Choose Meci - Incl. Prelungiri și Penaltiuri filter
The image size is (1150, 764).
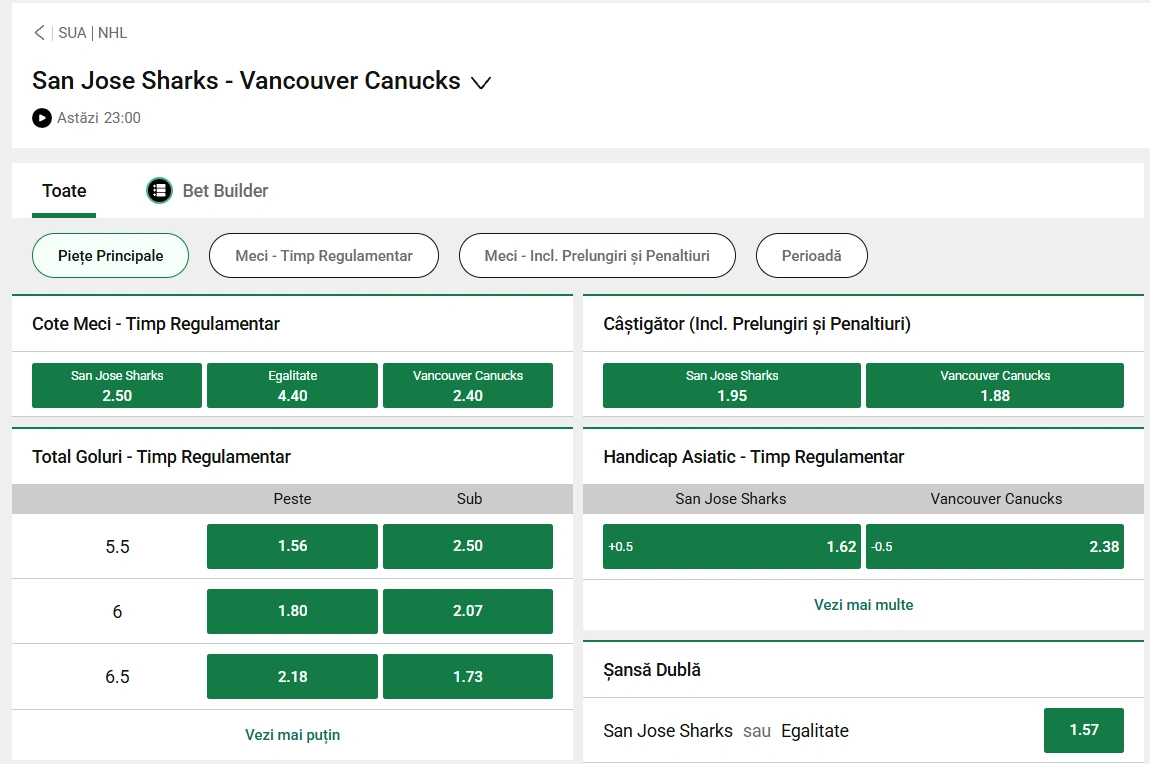(x=597, y=255)
